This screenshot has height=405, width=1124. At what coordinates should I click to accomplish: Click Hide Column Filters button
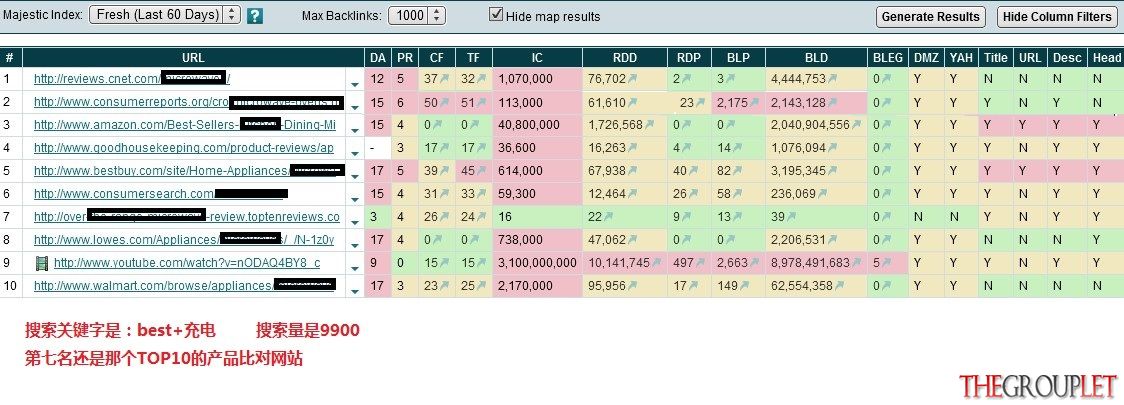pos(1057,17)
